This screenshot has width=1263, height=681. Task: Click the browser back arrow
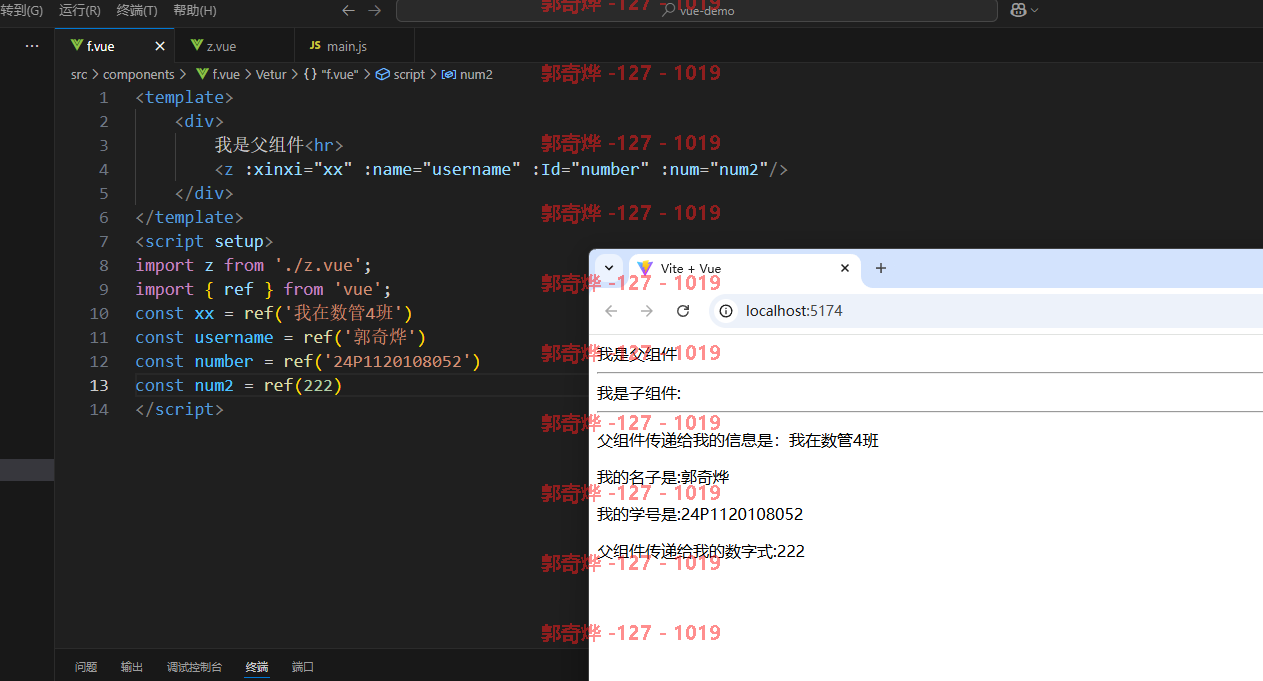pos(611,311)
